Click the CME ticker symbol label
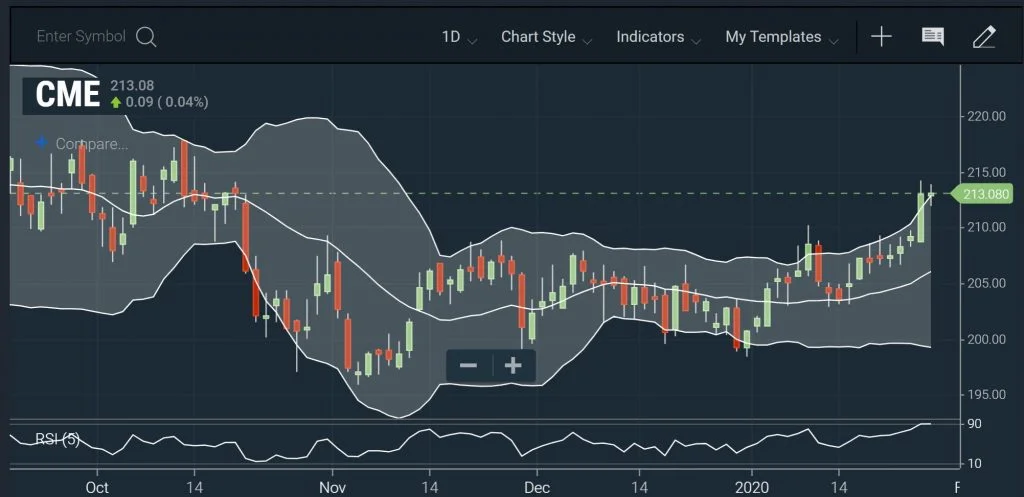This screenshot has width=1024, height=497. tap(67, 94)
